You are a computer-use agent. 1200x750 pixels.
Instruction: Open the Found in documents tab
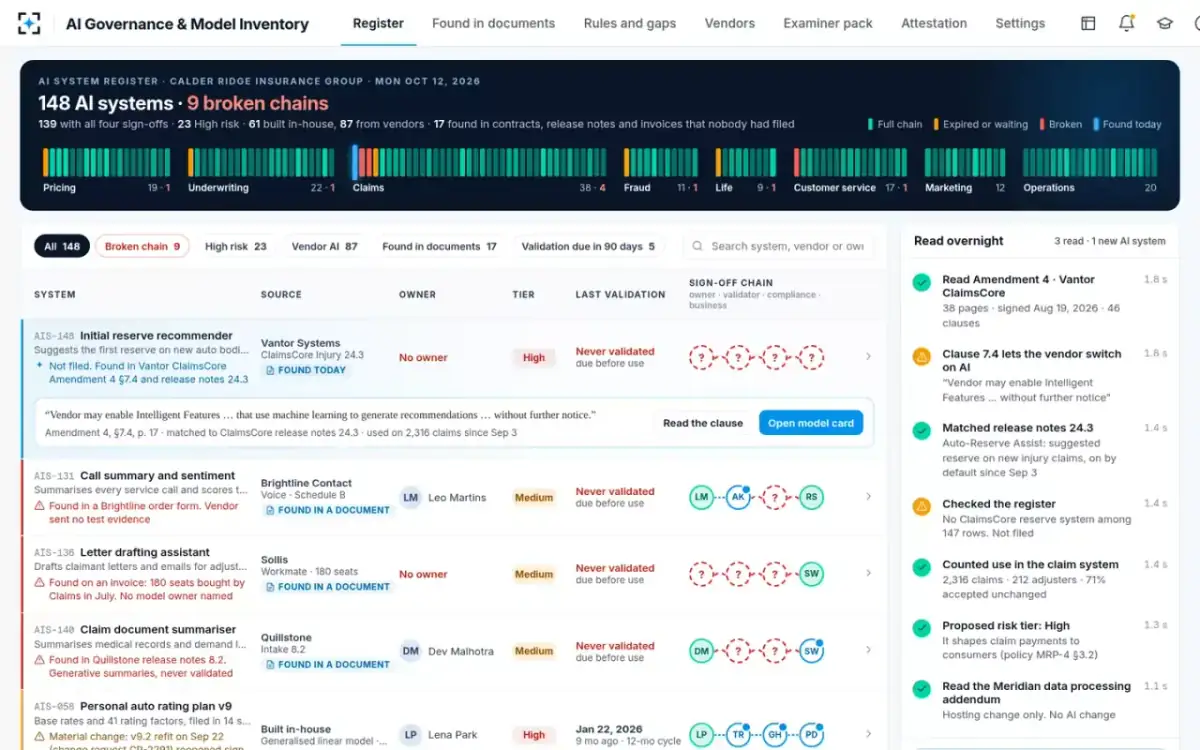pos(493,23)
